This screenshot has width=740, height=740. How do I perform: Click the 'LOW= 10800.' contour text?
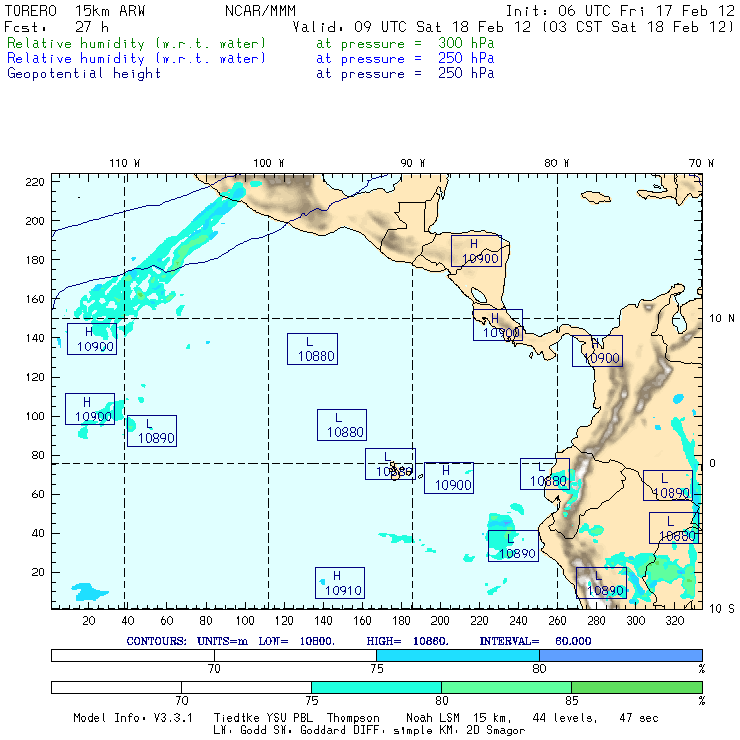coord(297,641)
